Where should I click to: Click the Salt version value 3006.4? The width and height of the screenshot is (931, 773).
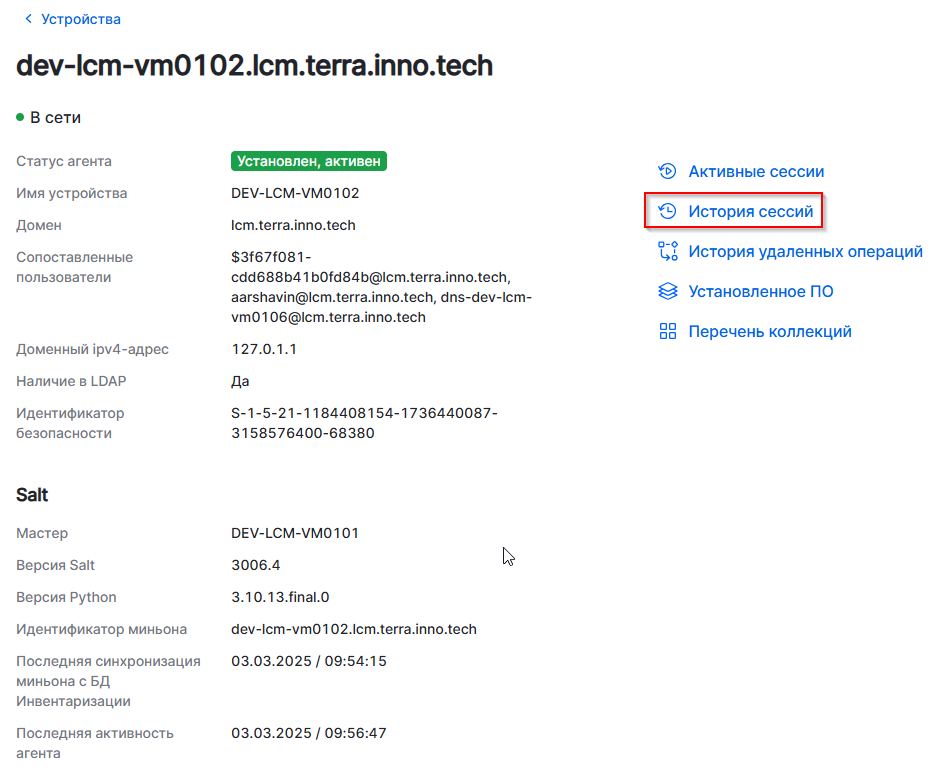point(257,565)
